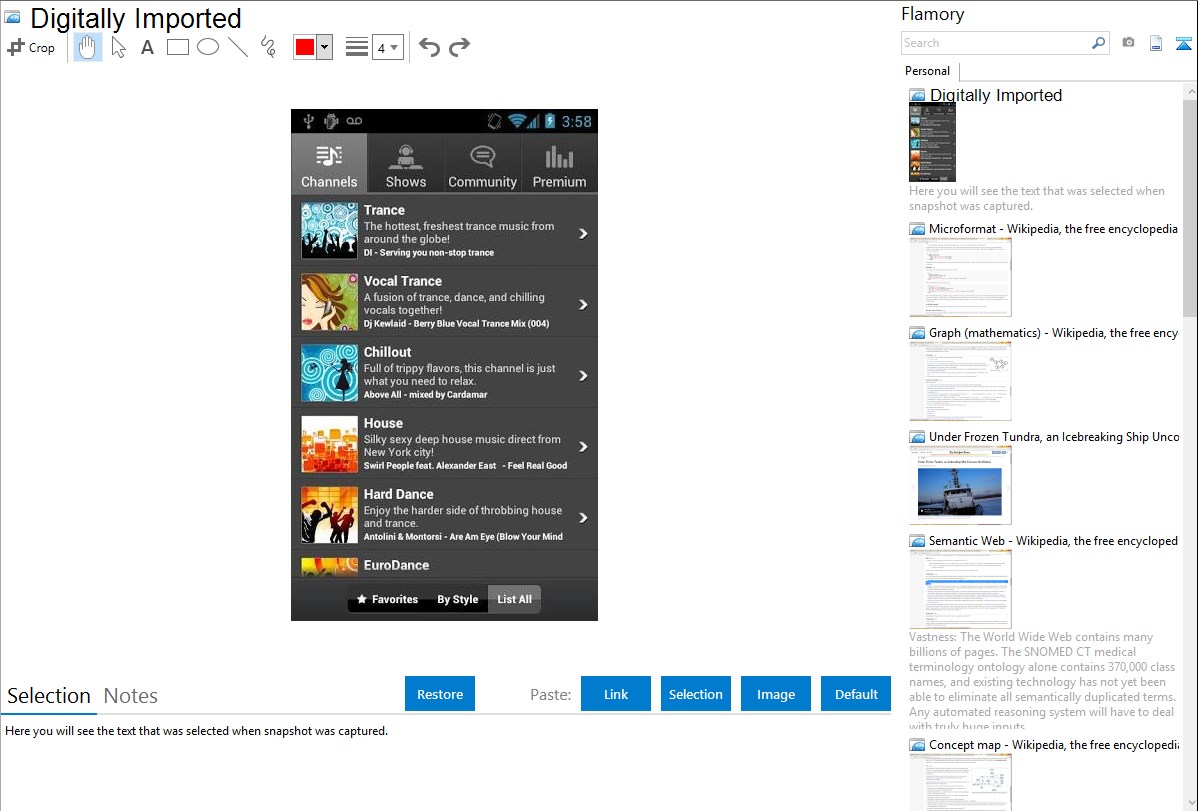This screenshot has height=811, width=1198.
Task: Open the line width dropdown showing 4
Action: click(x=388, y=47)
